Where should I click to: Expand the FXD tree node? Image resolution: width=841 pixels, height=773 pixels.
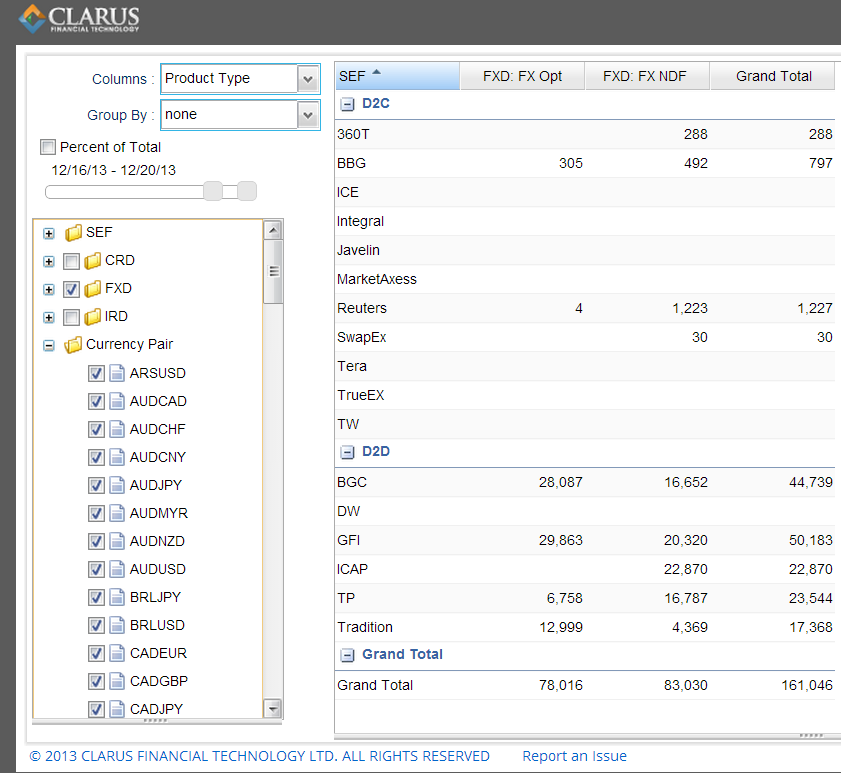49,289
